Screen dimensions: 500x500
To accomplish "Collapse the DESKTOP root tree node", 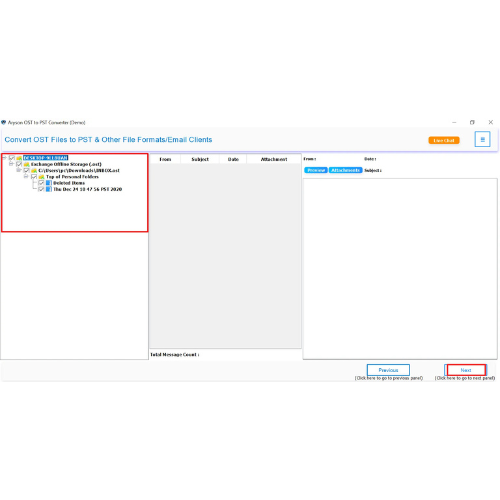I will pos(4,157).
